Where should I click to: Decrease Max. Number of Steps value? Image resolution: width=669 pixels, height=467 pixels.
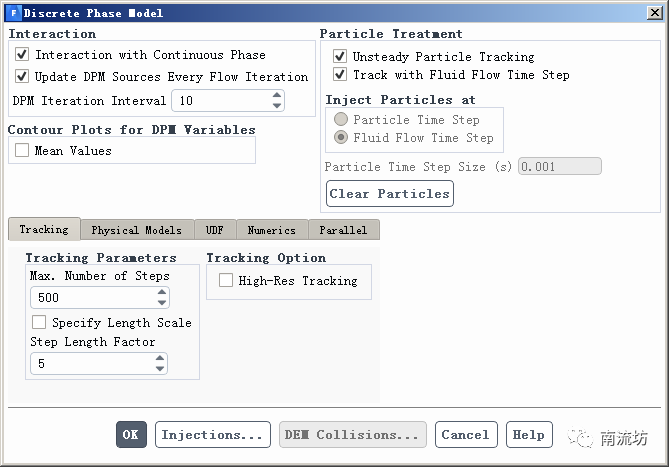click(x=161, y=303)
